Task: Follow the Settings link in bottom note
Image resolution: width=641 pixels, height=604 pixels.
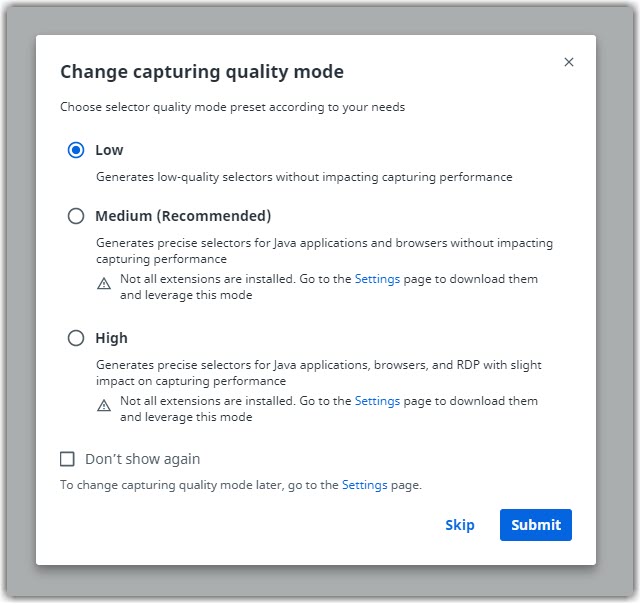Action: (364, 485)
